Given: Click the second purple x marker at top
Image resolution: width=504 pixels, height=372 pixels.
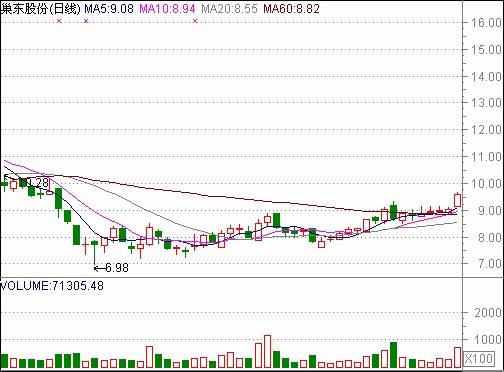Looking at the screenshot, I should click(86, 21).
